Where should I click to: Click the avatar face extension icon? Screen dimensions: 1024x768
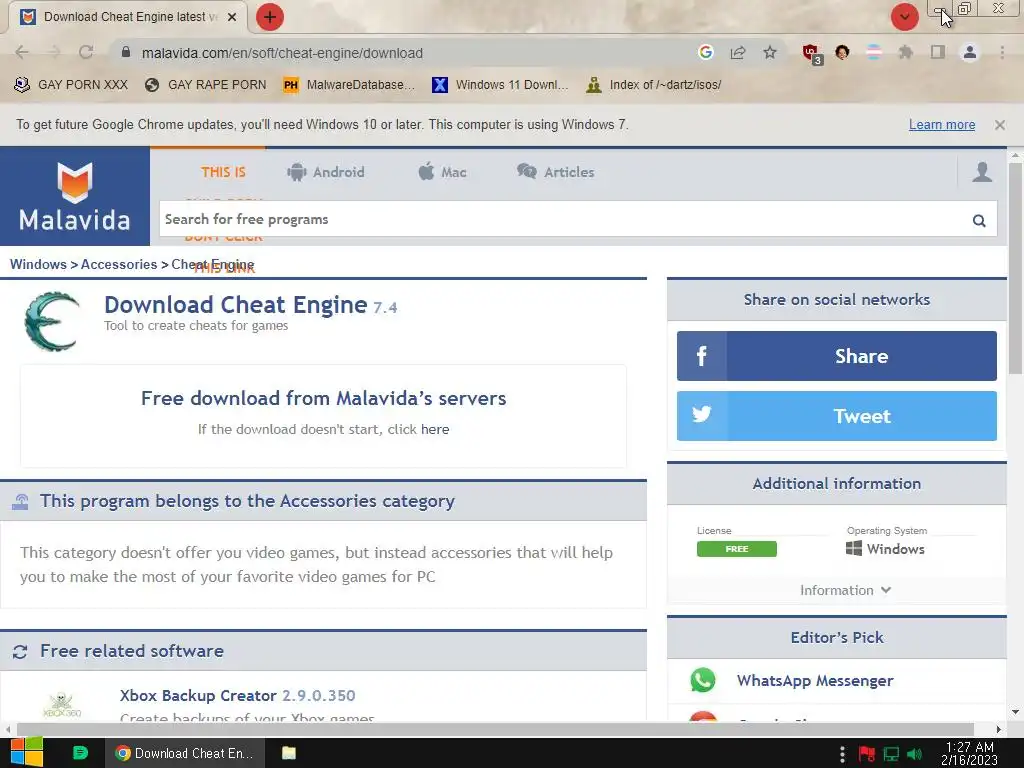point(842,52)
